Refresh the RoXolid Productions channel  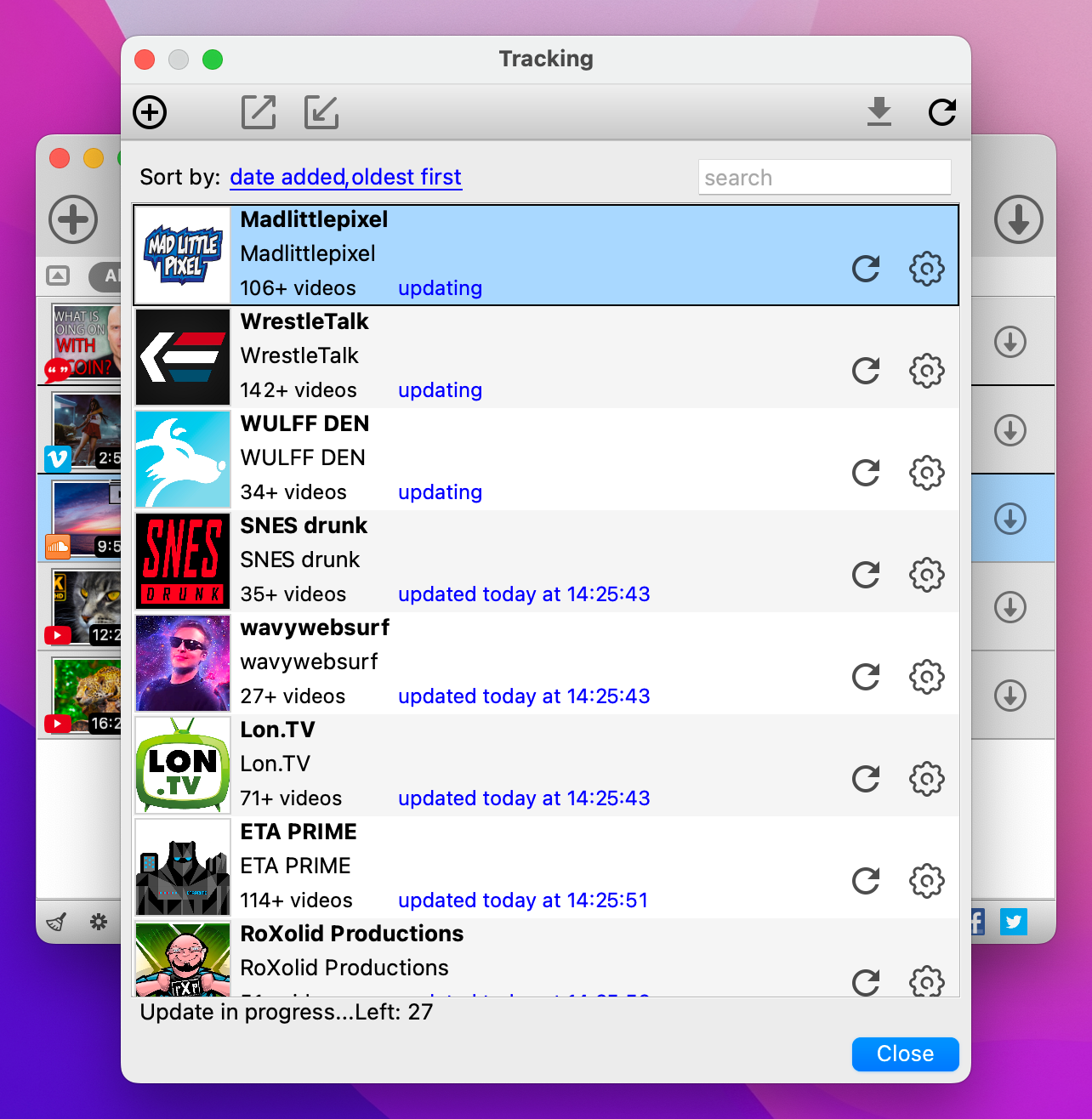pos(866,982)
